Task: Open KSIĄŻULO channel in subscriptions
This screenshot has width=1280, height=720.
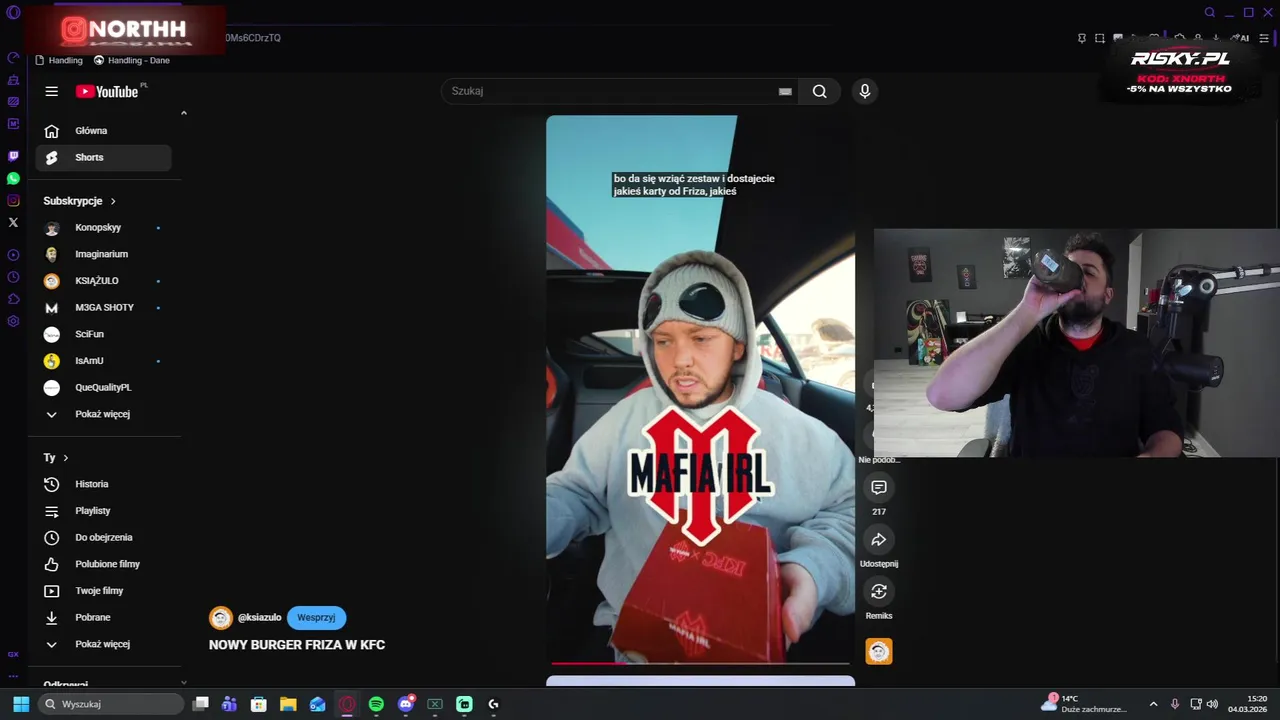Action: click(104, 281)
